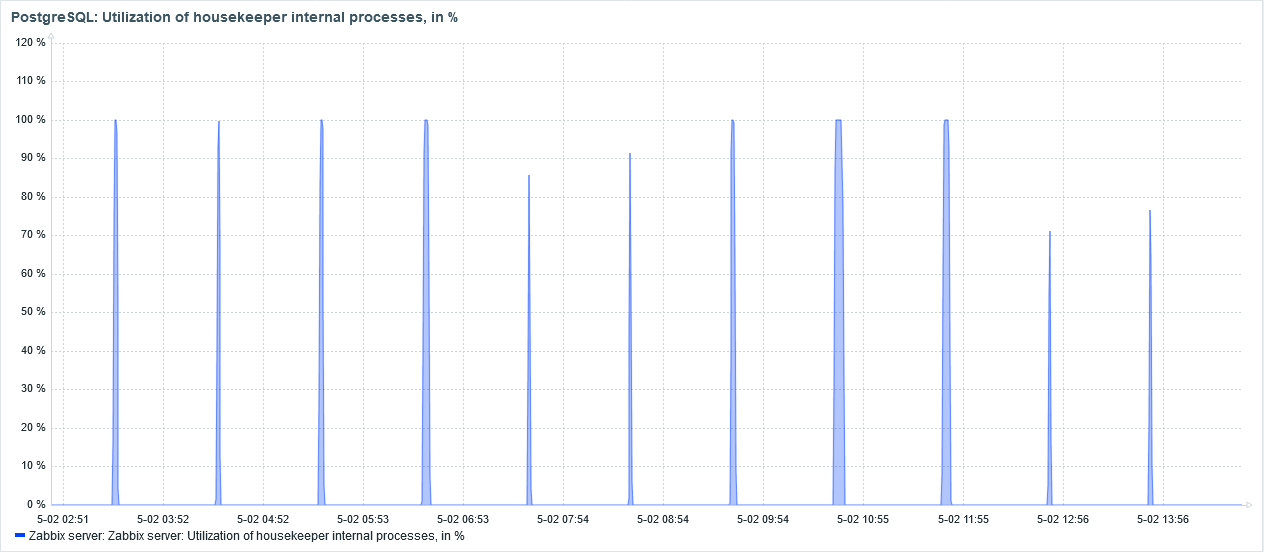The image size is (1264, 552).
Task: Click the 100% spike before 11:55
Action: tap(946, 312)
